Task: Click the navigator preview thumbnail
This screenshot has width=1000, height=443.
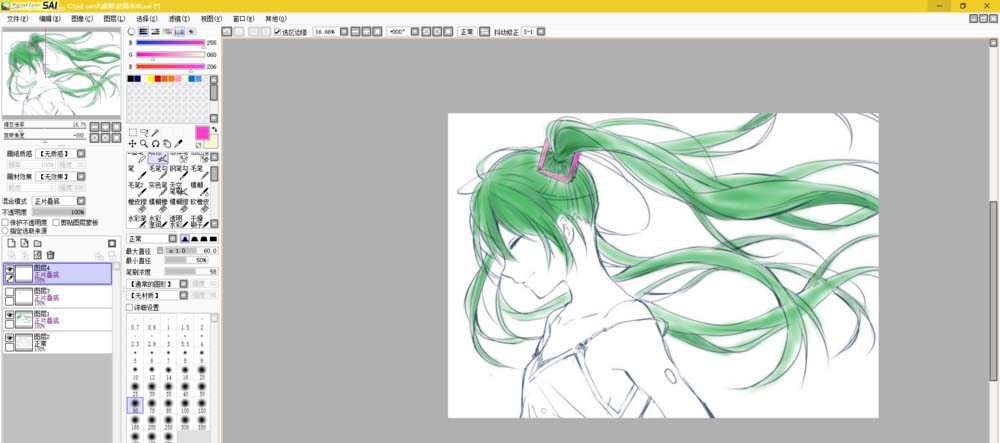Action: pyautogui.click(x=61, y=74)
